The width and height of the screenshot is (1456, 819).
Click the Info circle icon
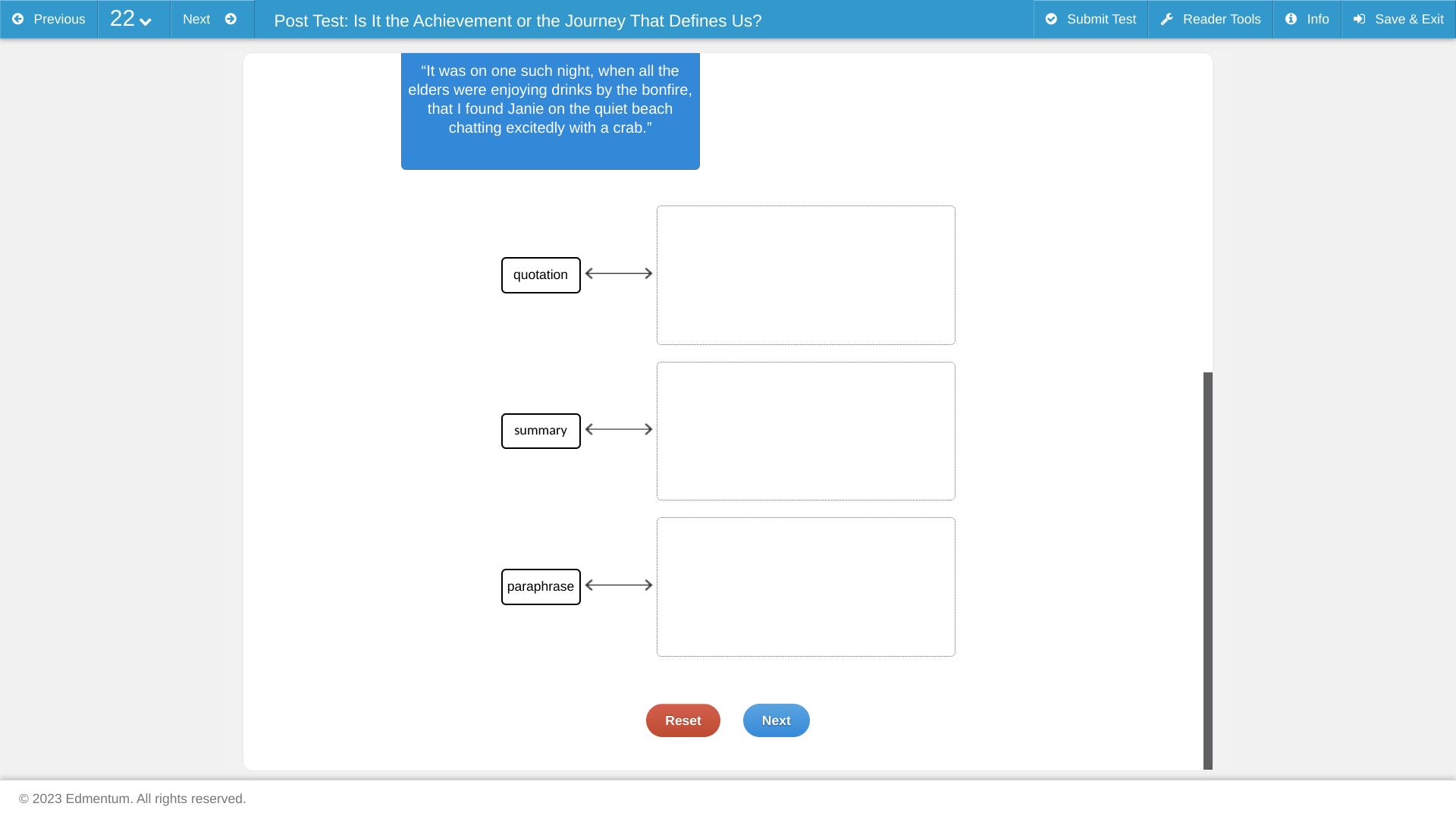pyautogui.click(x=1291, y=19)
